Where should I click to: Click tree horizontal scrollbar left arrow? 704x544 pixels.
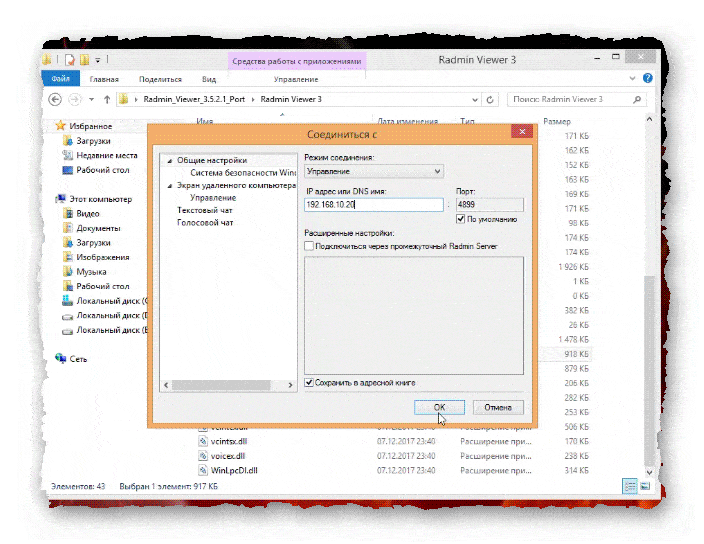tap(166, 385)
